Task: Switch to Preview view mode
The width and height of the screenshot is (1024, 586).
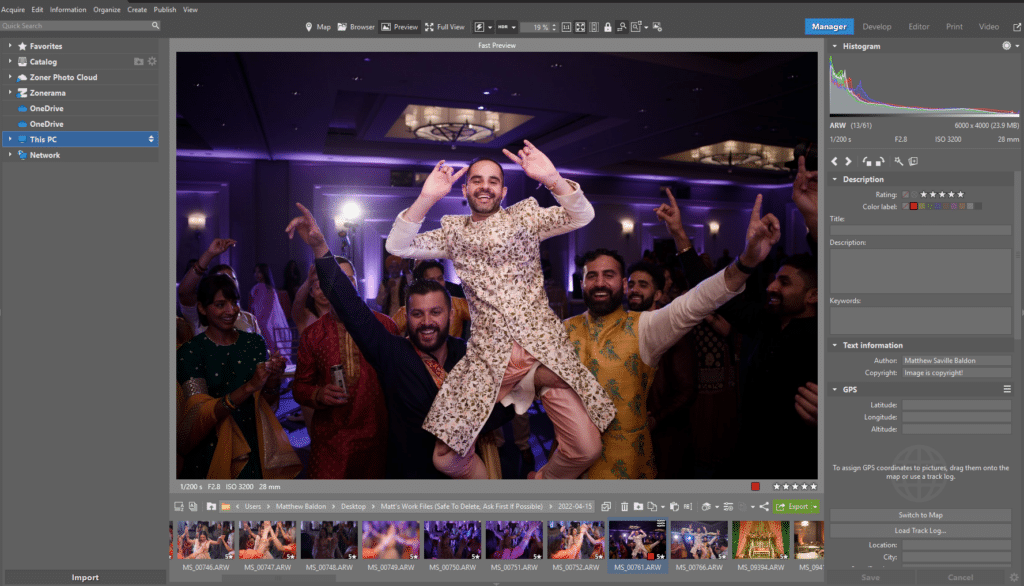Action: point(399,27)
